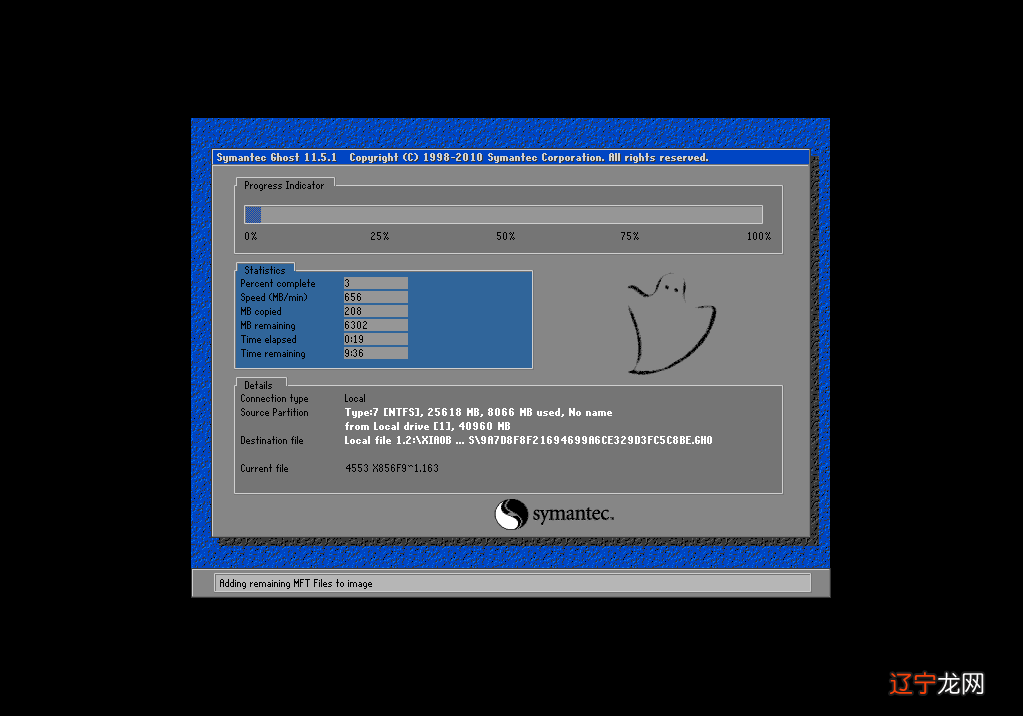Click the Speed value 656
The image size is (1023, 716).
376,297
